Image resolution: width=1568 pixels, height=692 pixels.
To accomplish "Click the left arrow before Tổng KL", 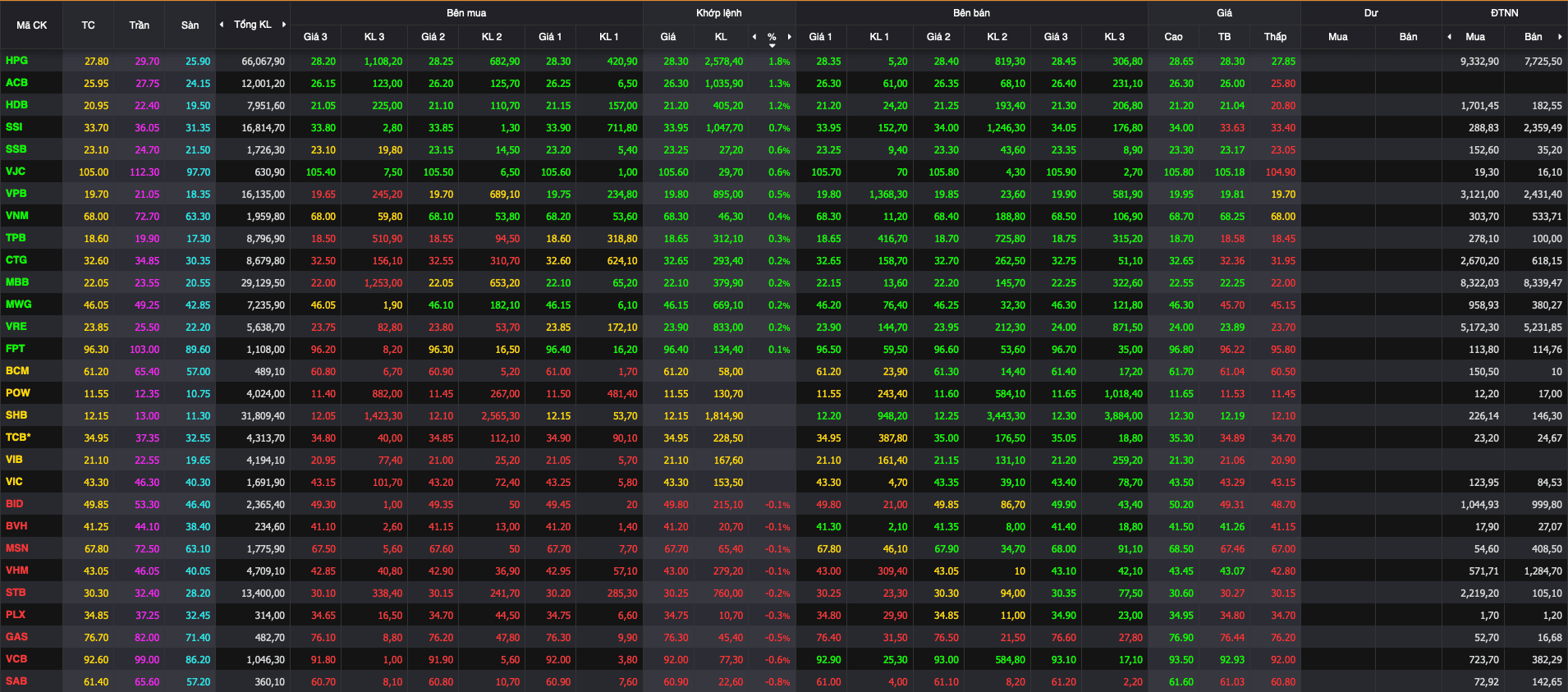I will (222, 25).
